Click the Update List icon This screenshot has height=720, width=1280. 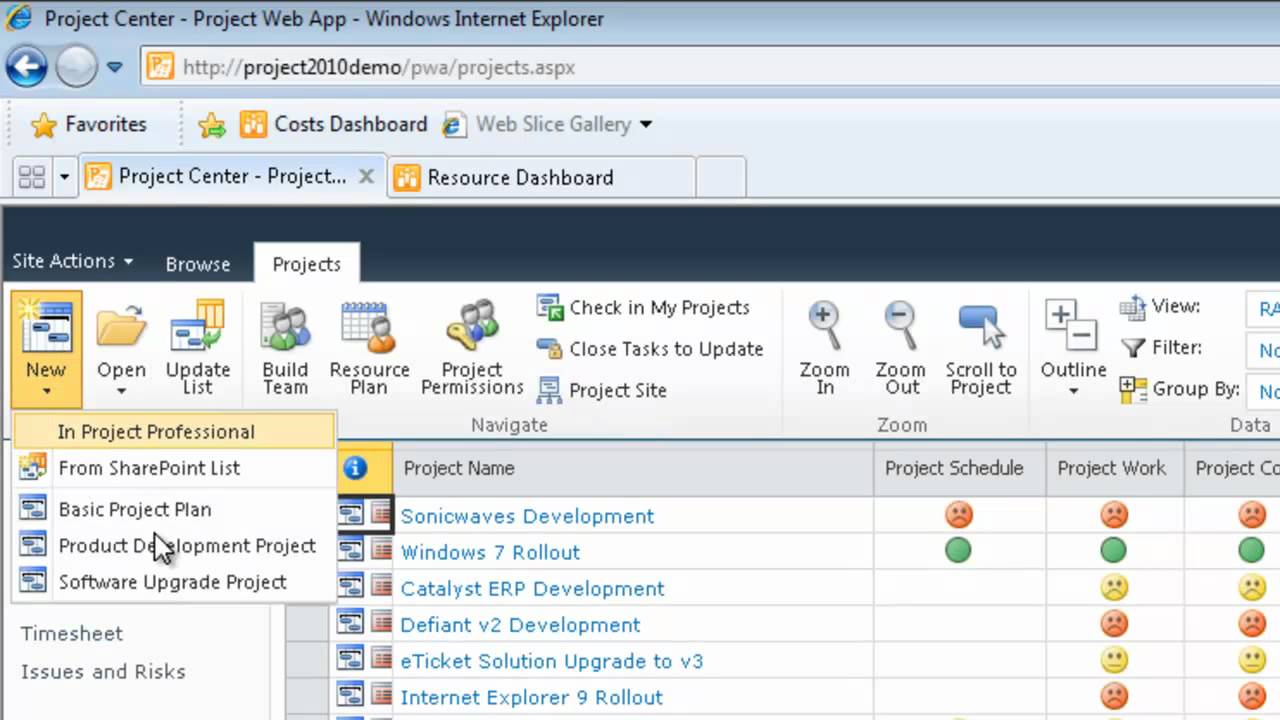point(197,327)
